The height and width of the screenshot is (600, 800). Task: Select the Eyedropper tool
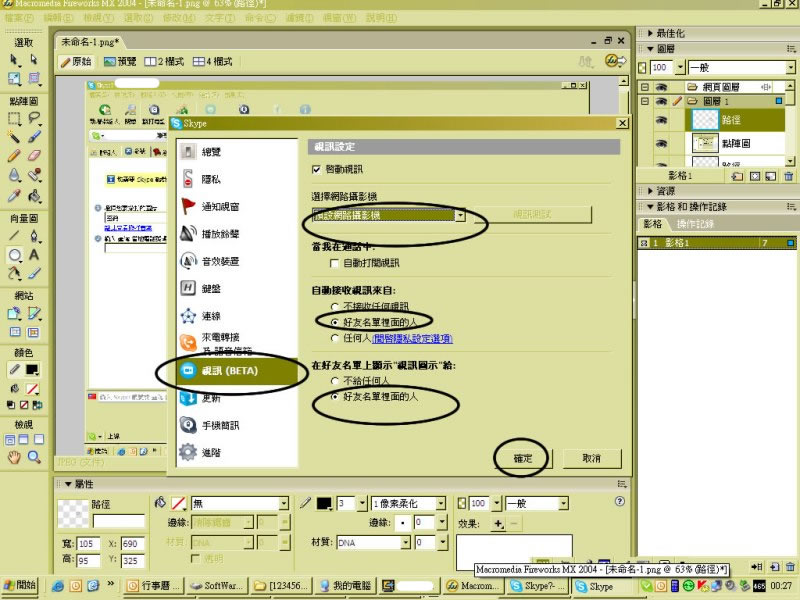coord(14,195)
